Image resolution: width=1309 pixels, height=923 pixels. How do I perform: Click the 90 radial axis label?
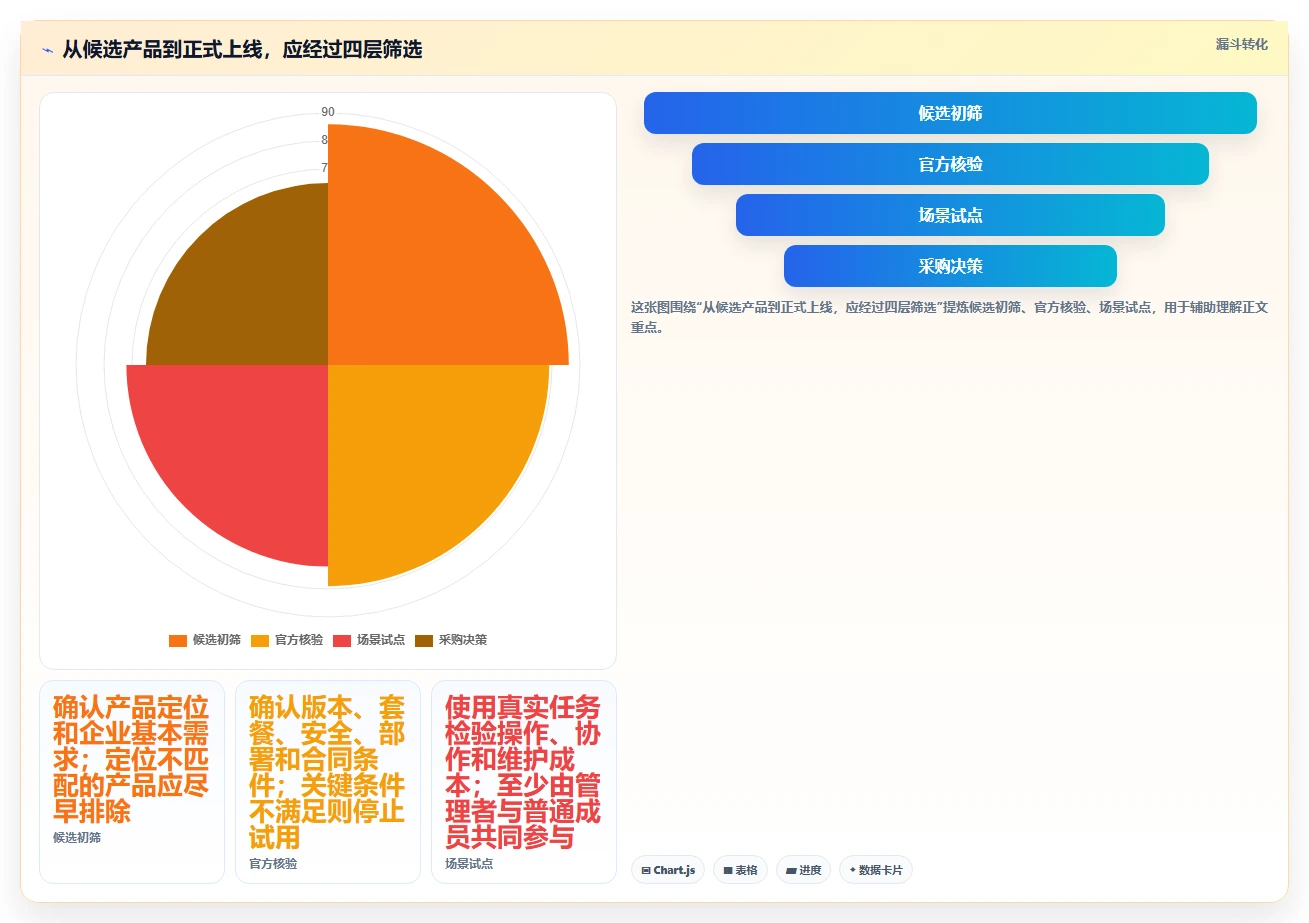(328, 112)
